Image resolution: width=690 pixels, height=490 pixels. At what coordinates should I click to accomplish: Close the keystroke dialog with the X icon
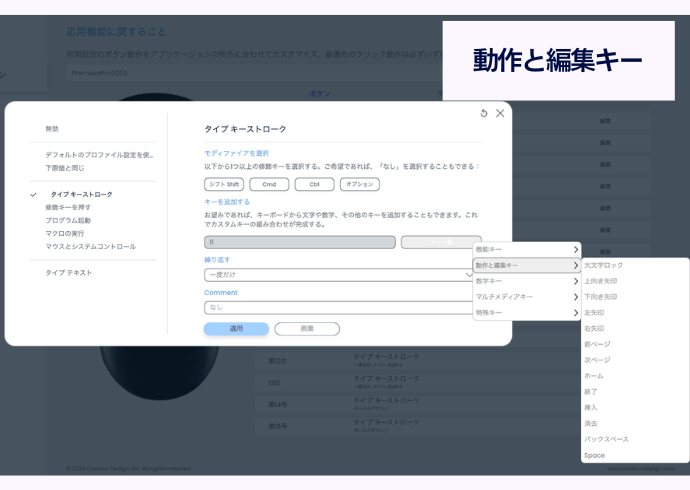500,114
